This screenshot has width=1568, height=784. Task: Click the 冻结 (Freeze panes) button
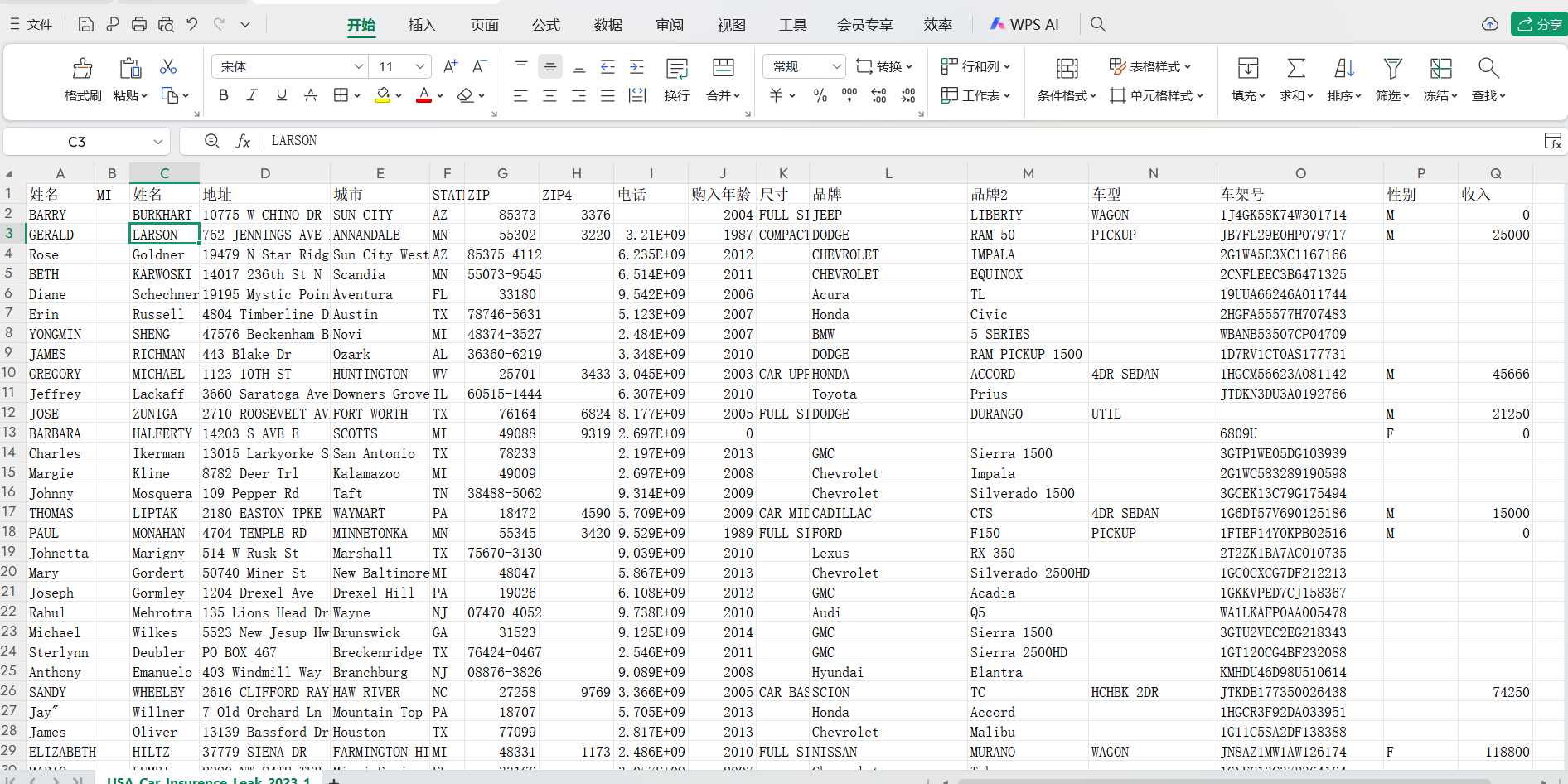click(1440, 80)
